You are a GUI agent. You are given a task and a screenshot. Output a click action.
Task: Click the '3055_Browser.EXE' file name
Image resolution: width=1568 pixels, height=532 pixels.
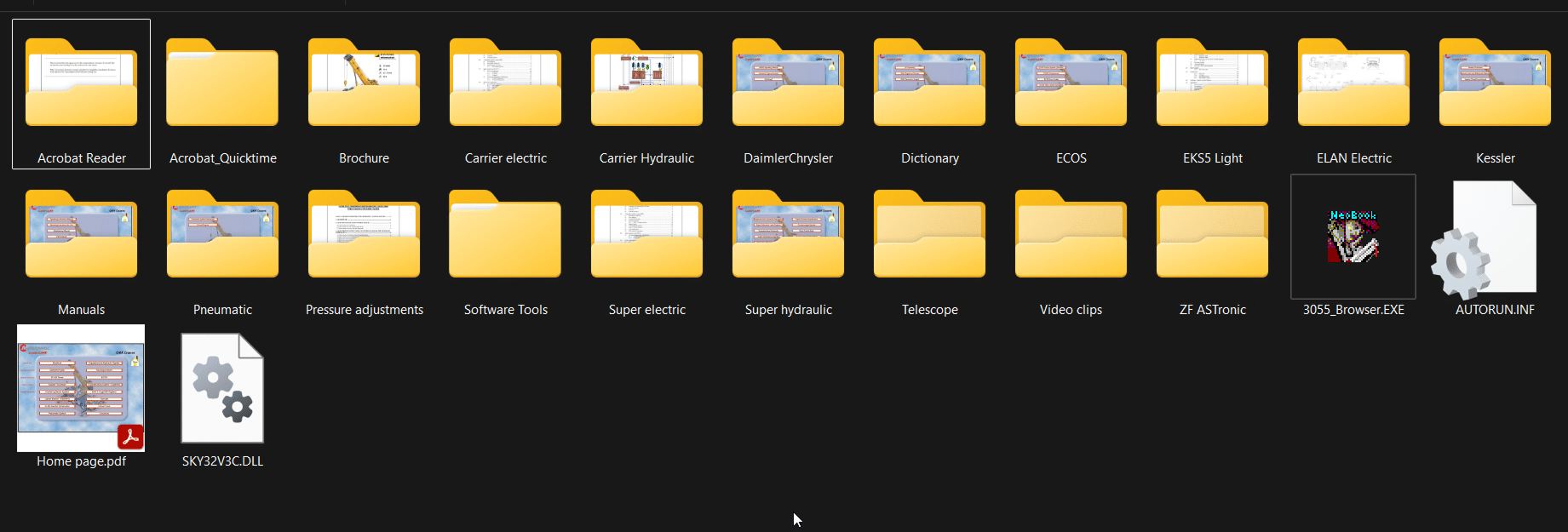(x=1353, y=310)
